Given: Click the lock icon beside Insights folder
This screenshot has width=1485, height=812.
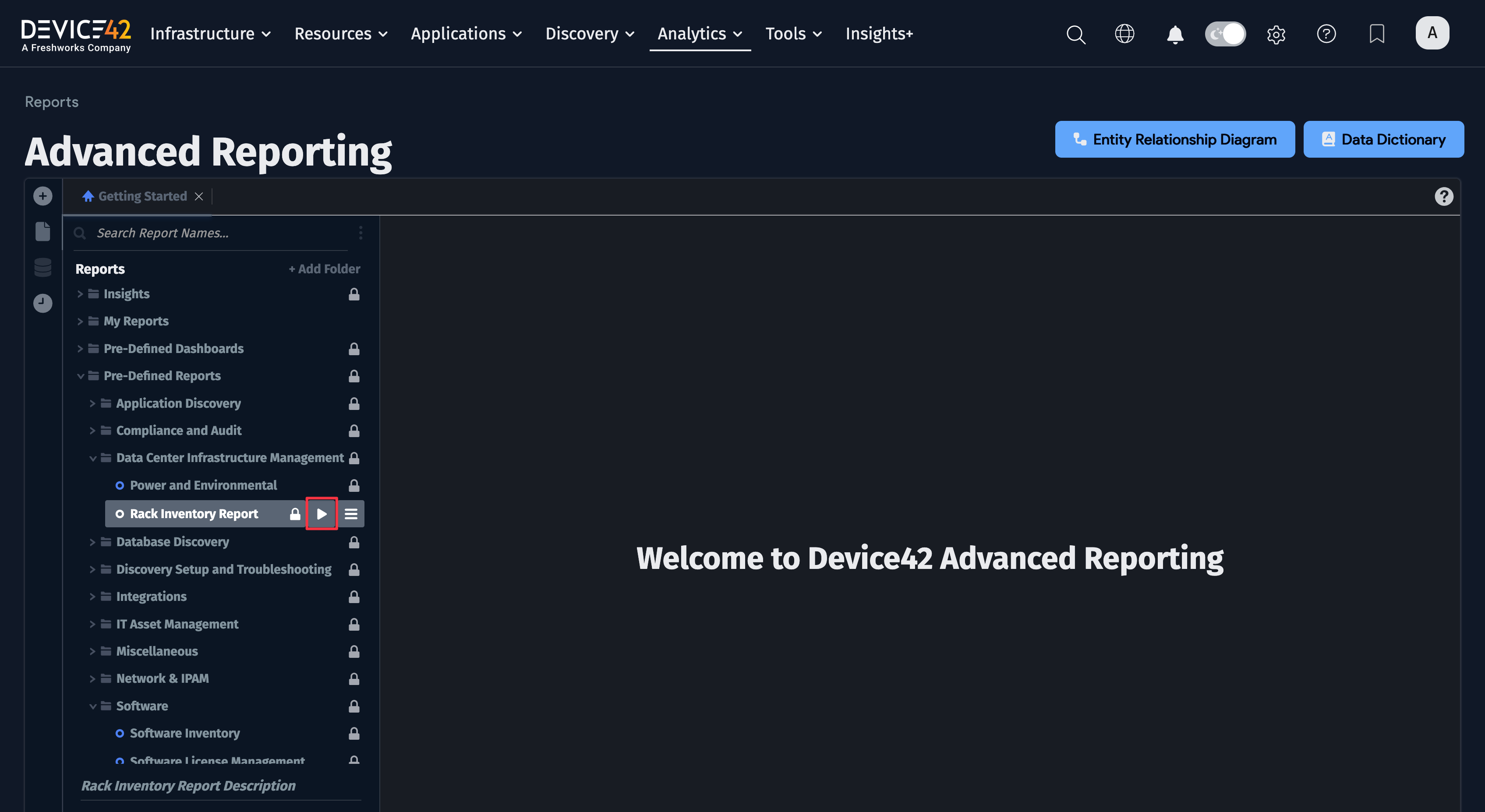Looking at the screenshot, I should pyautogui.click(x=354, y=294).
